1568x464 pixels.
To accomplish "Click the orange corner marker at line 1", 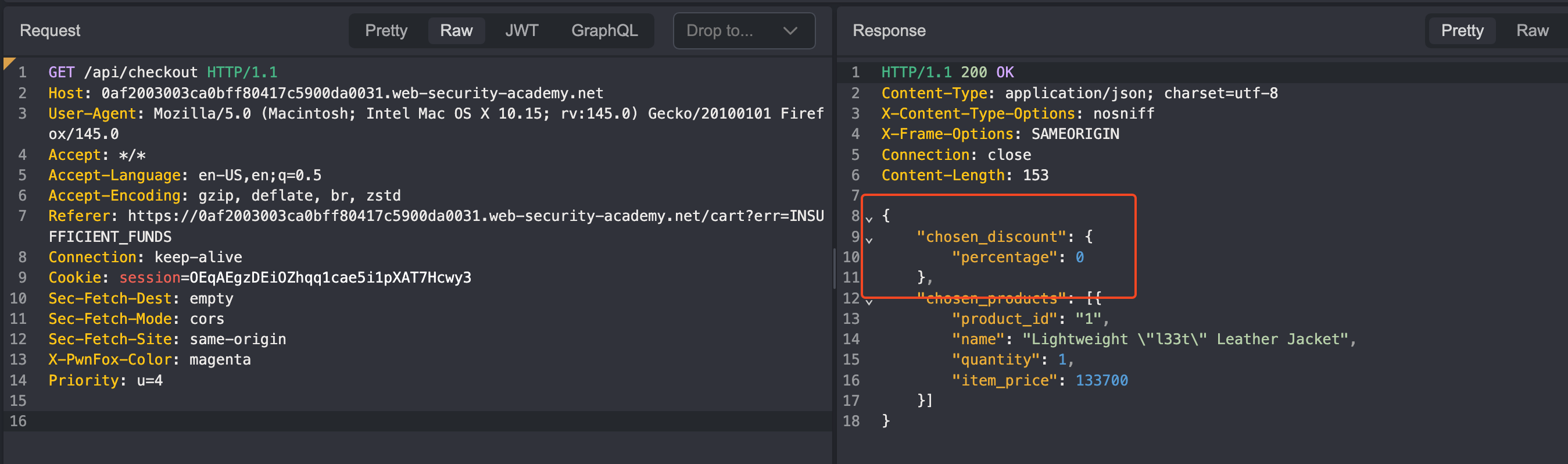I will click(8, 62).
